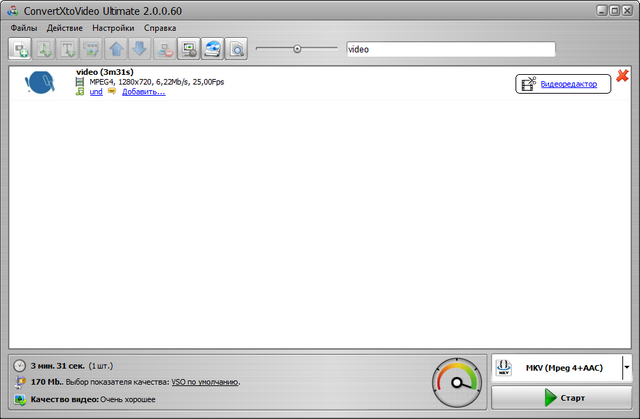Expand the MKV output format dropdown arrow
This screenshot has height=419, width=640.
click(627, 368)
